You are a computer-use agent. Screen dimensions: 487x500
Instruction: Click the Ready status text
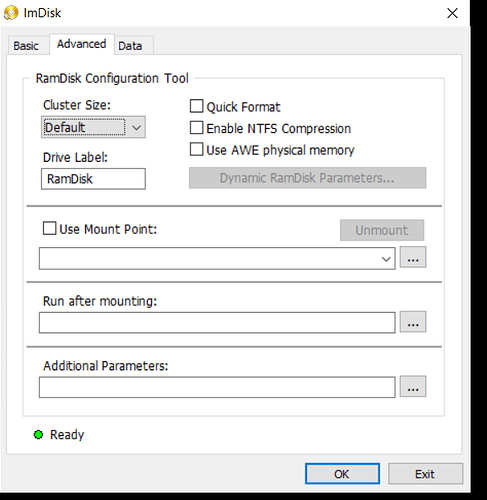[x=67, y=435]
